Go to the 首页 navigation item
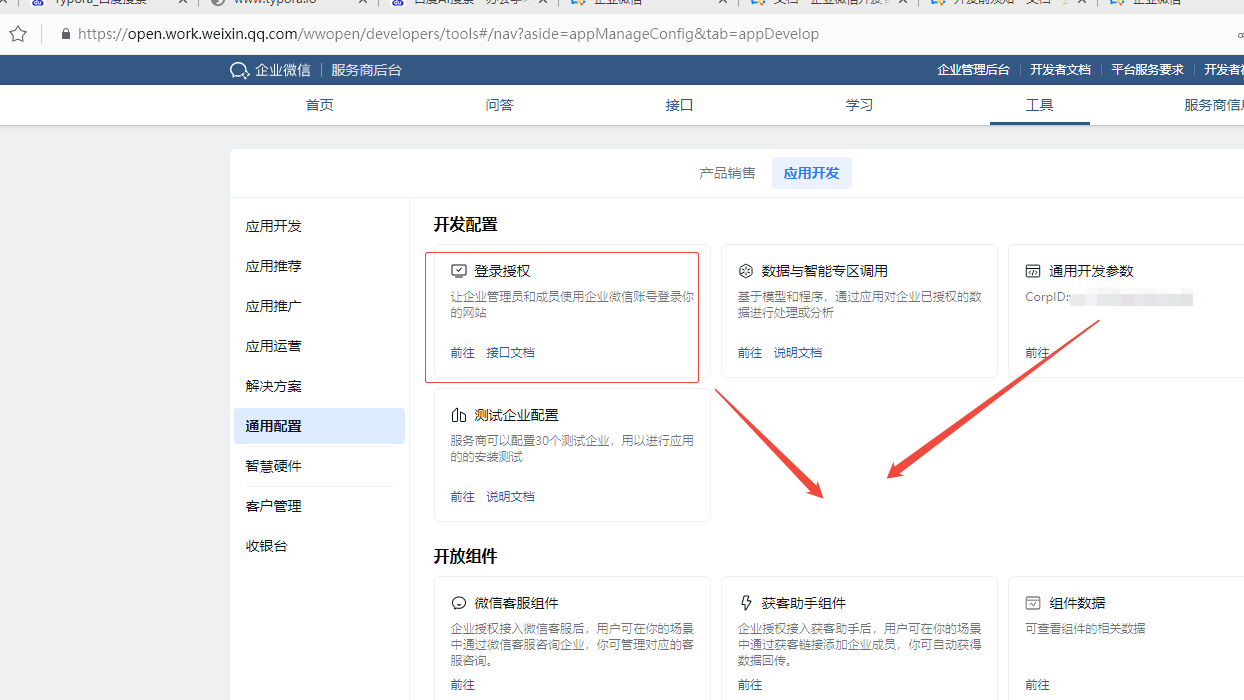 [x=319, y=104]
